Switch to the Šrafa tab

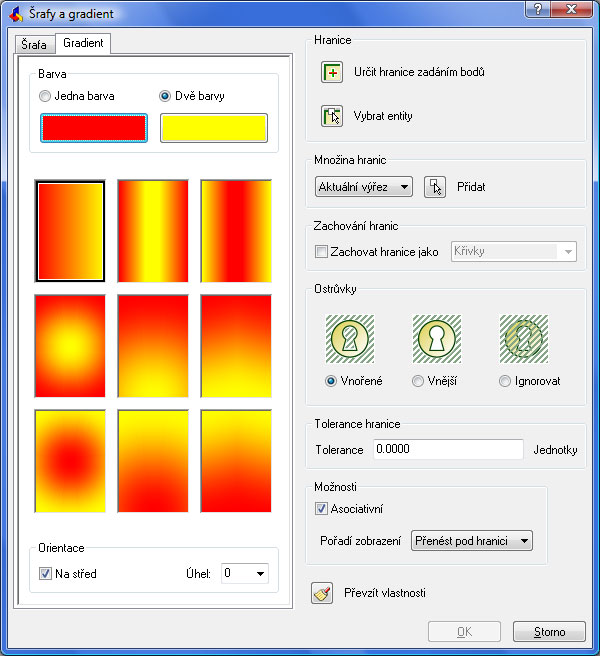33,45
